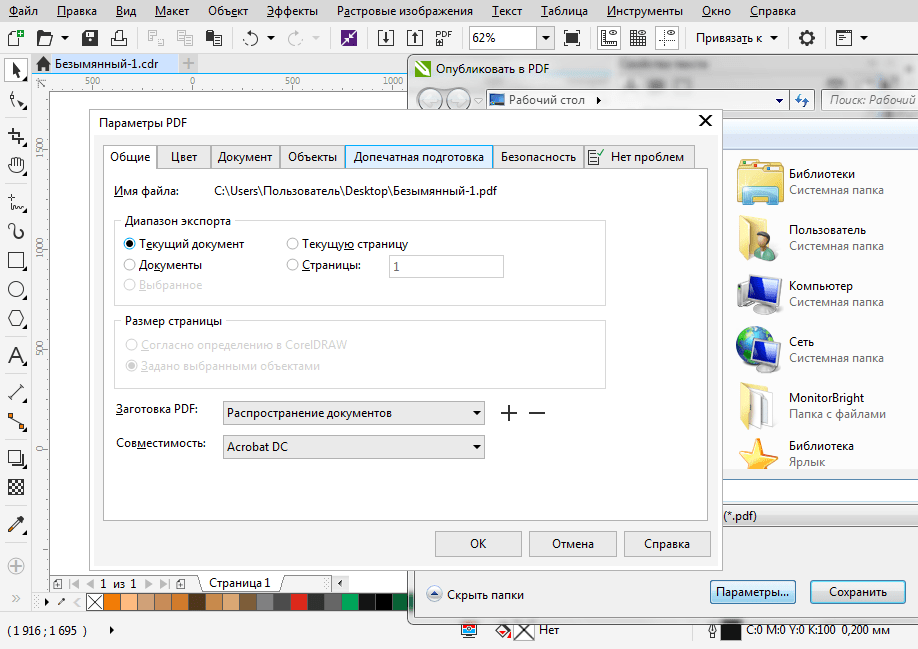
Task: Select the Crop tool
Action: coord(16,136)
